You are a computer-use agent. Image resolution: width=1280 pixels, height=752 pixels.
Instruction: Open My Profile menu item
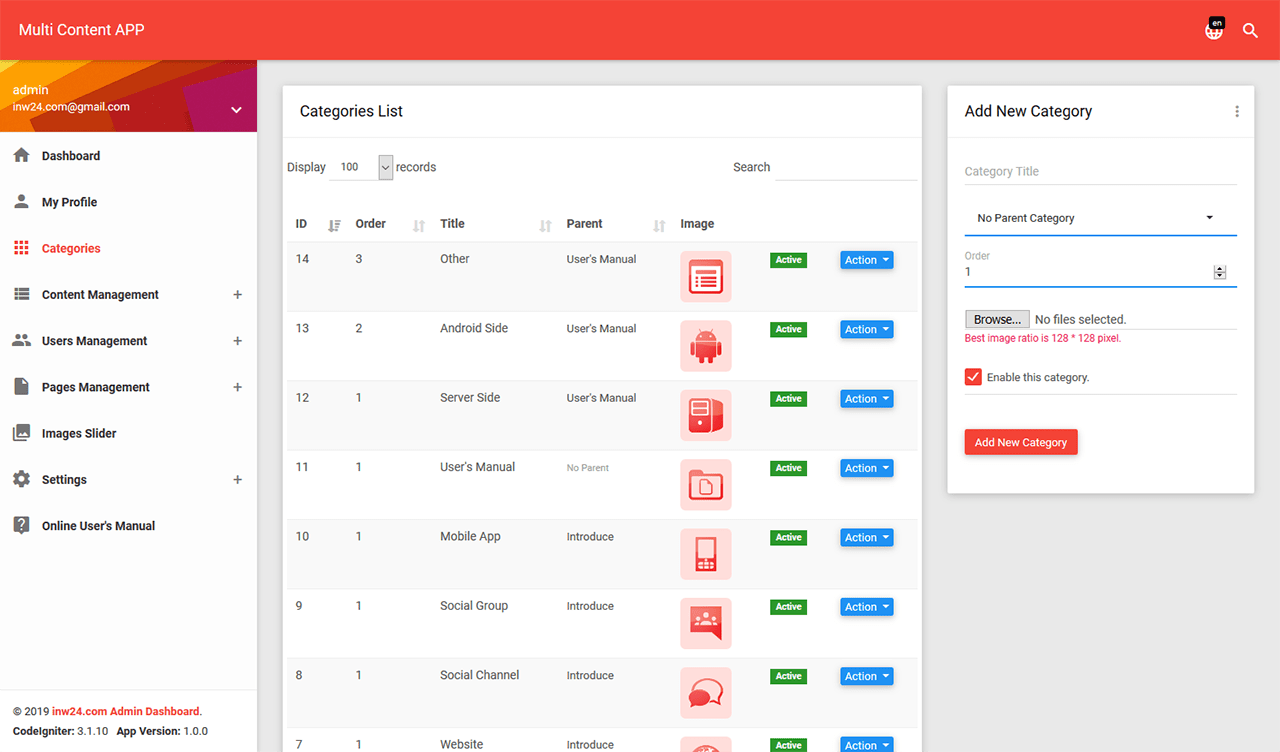(x=69, y=202)
